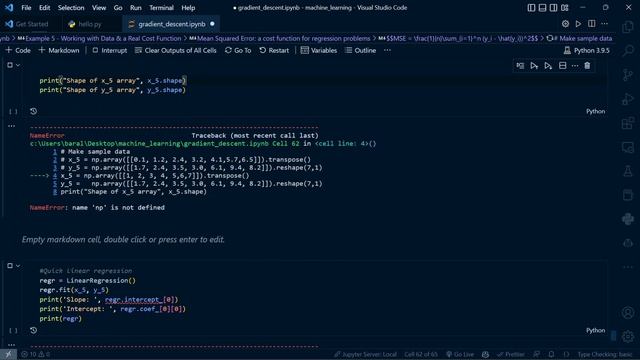Open execution history icon under first cell

(33, 111)
